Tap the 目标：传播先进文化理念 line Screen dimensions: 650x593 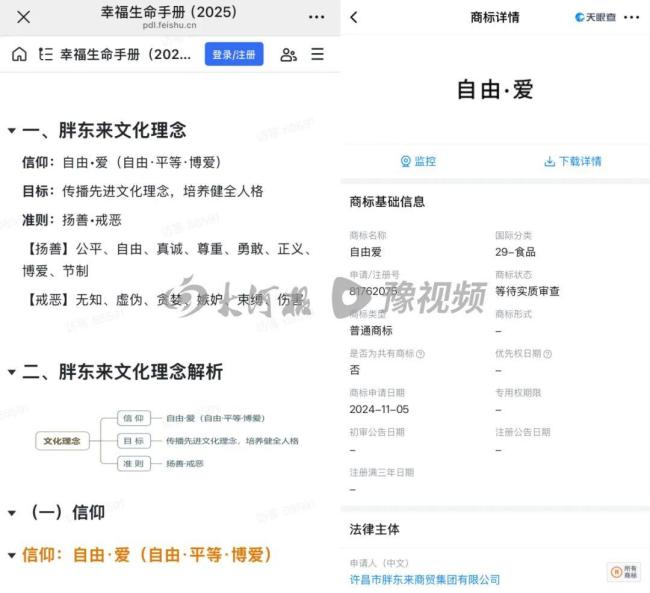click(143, 191)
